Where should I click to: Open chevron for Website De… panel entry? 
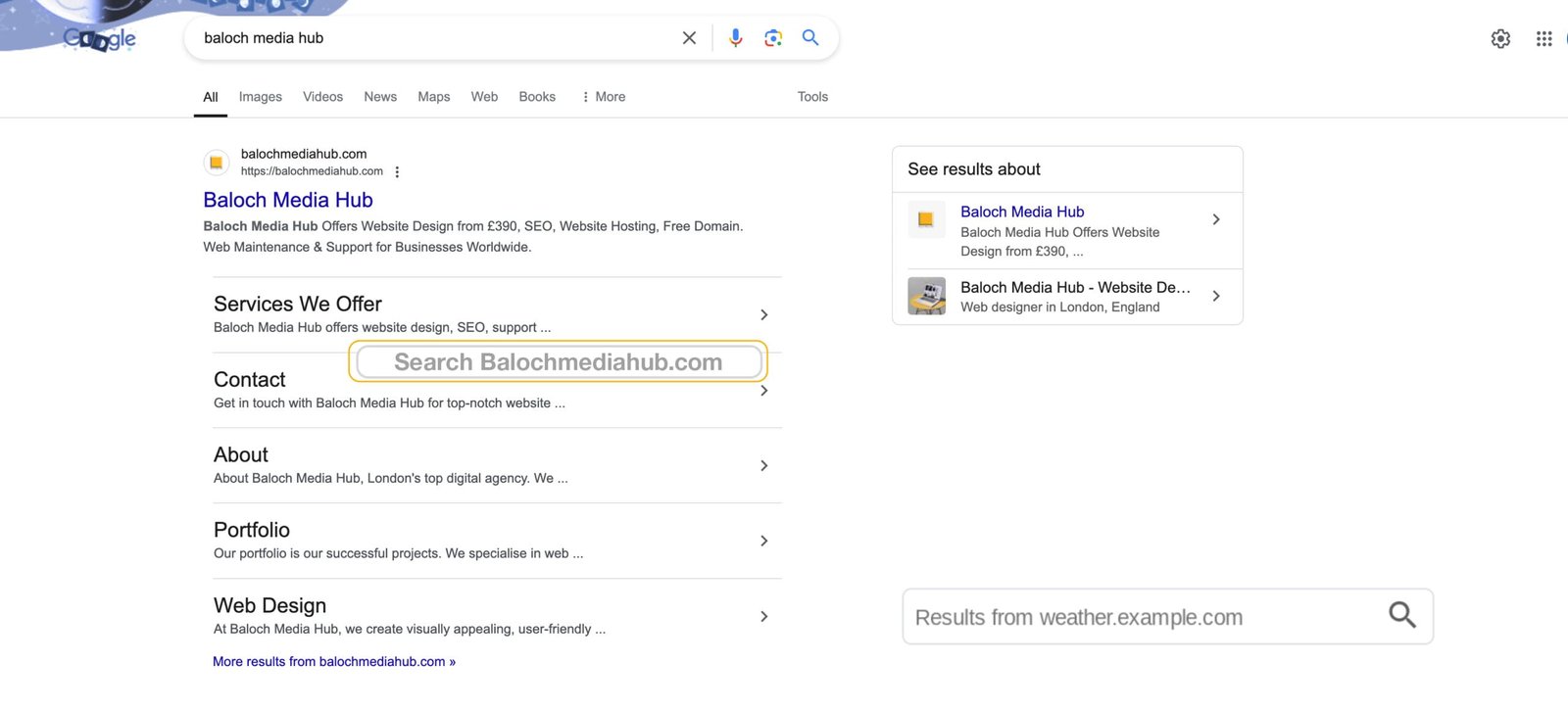(x=1216, y=296)
